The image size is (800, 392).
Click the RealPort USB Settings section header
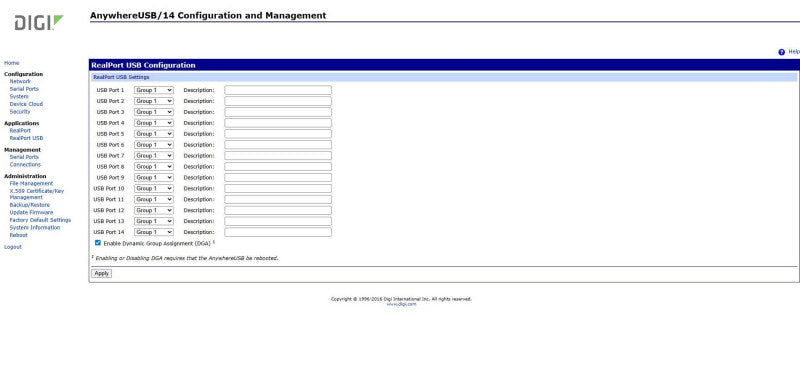click(x=444, y=77)
